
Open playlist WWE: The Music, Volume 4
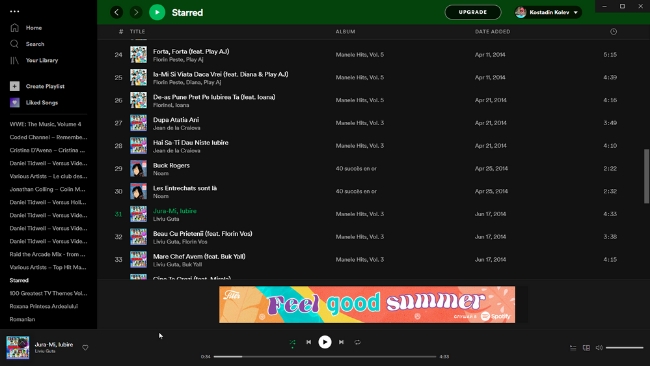46,124
